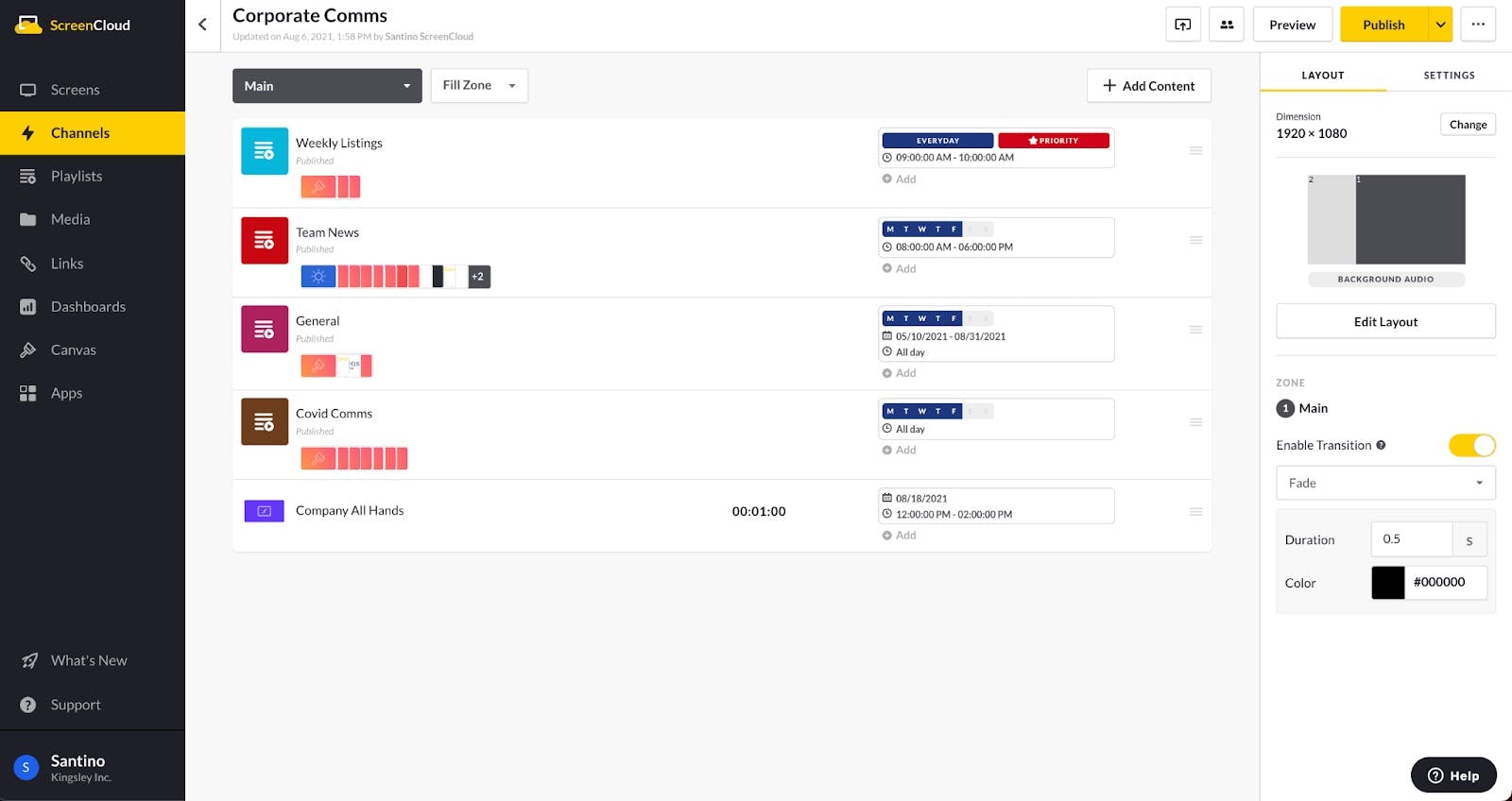Click the Weekly Listings playlist icon
The height and width of the screenshot is (801, 1512).
265,151
